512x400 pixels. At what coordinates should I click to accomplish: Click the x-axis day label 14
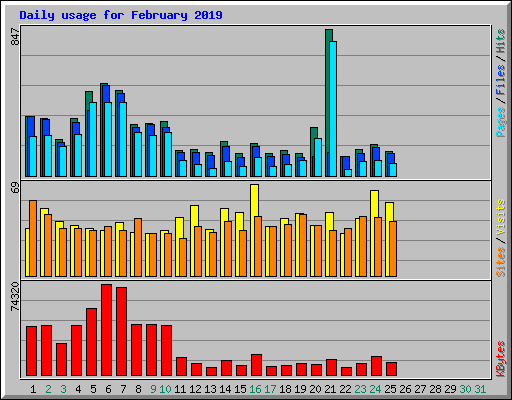(x=225, y=389)
